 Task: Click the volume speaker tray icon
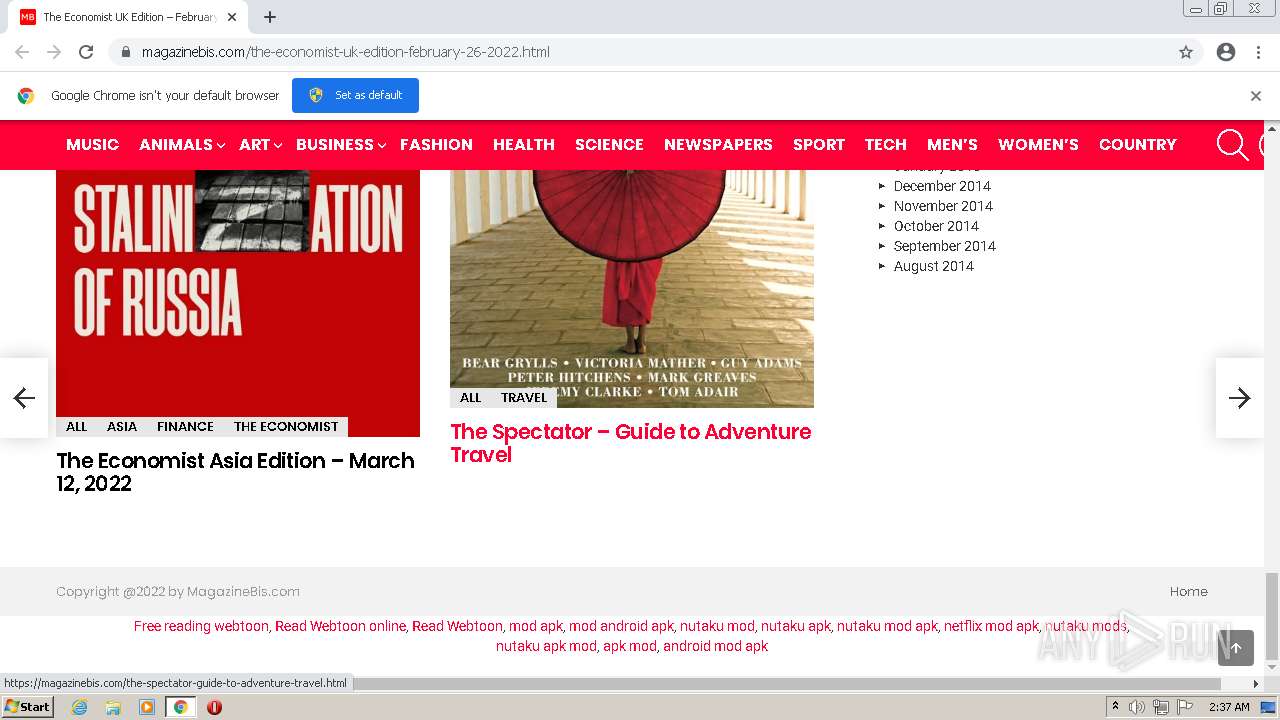(x=1137, y=707)
